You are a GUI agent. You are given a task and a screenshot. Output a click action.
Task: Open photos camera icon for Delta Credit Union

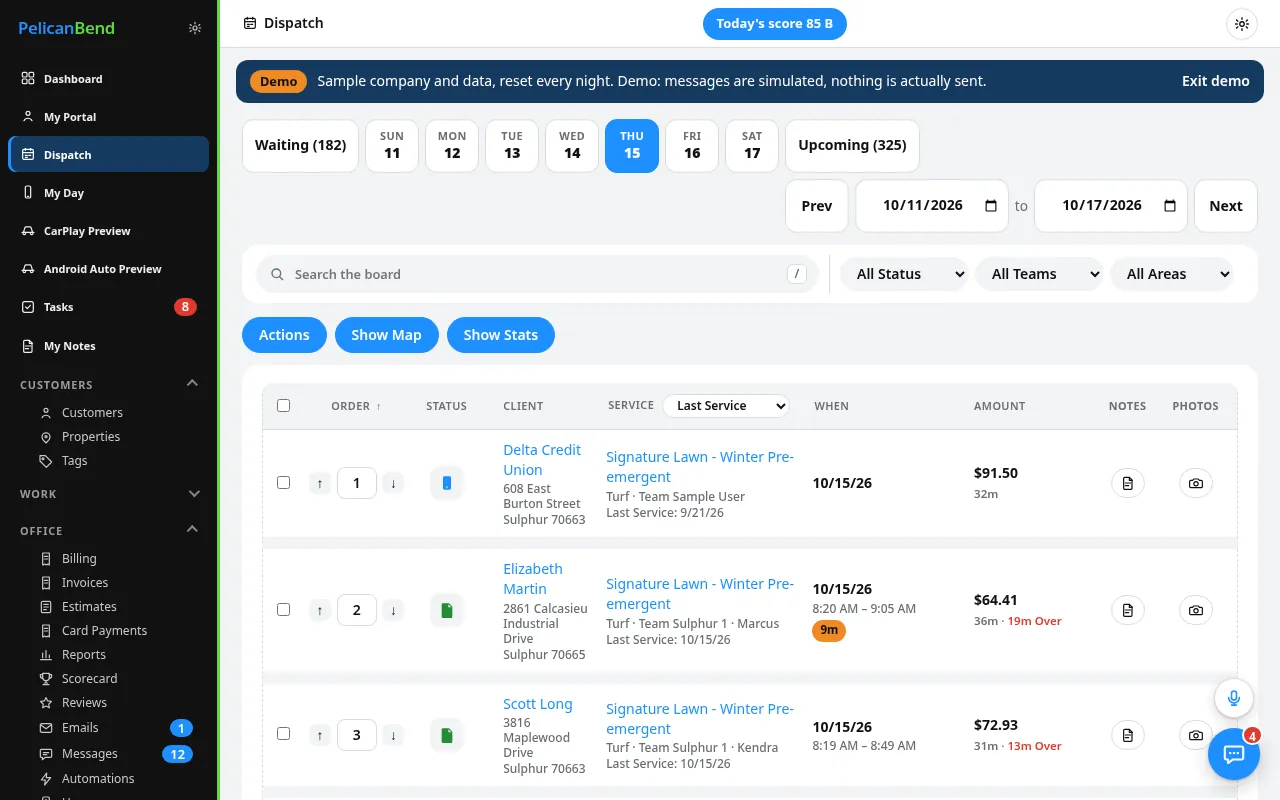[1195, 483]
